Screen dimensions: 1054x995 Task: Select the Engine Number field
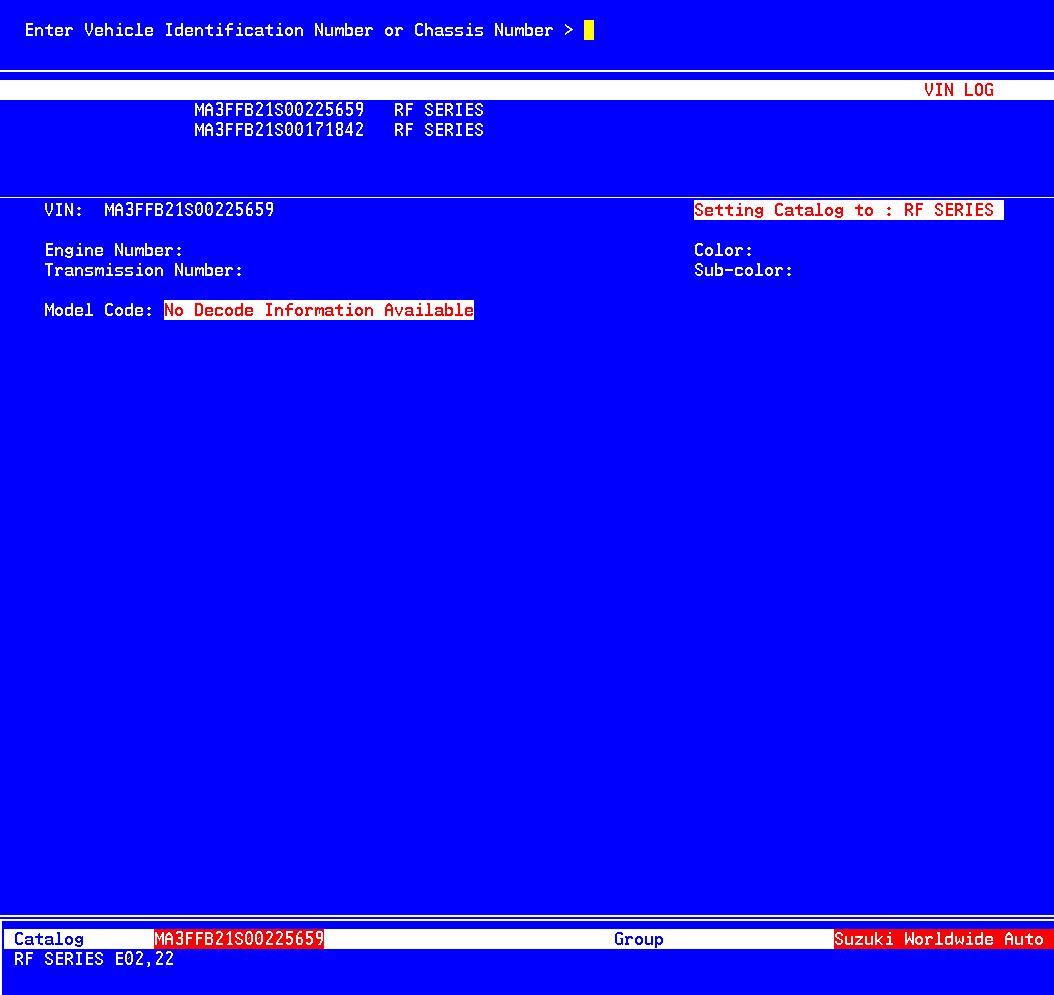tap(114, 250)
